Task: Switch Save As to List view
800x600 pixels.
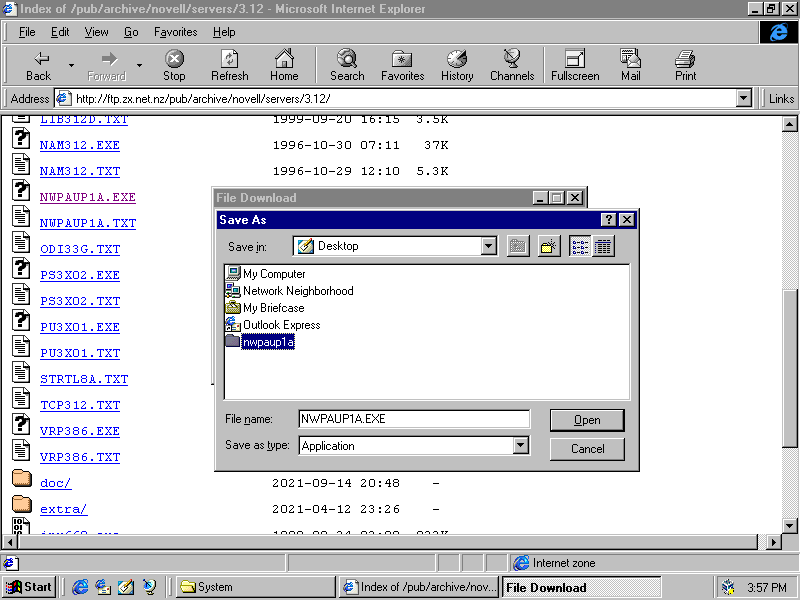Action: coord(580,246)
